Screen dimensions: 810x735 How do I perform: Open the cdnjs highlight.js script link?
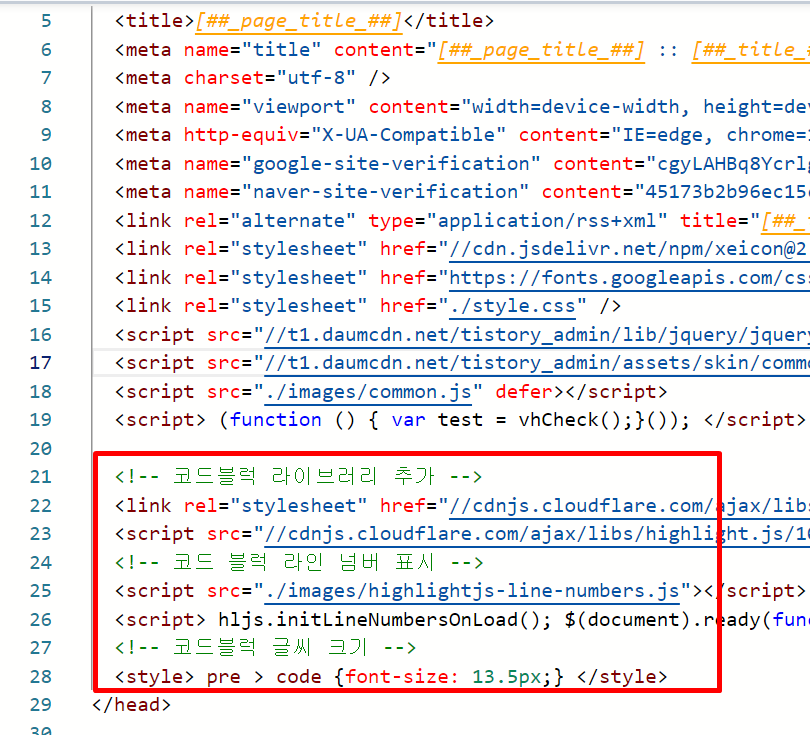click(x=537, y=534)
